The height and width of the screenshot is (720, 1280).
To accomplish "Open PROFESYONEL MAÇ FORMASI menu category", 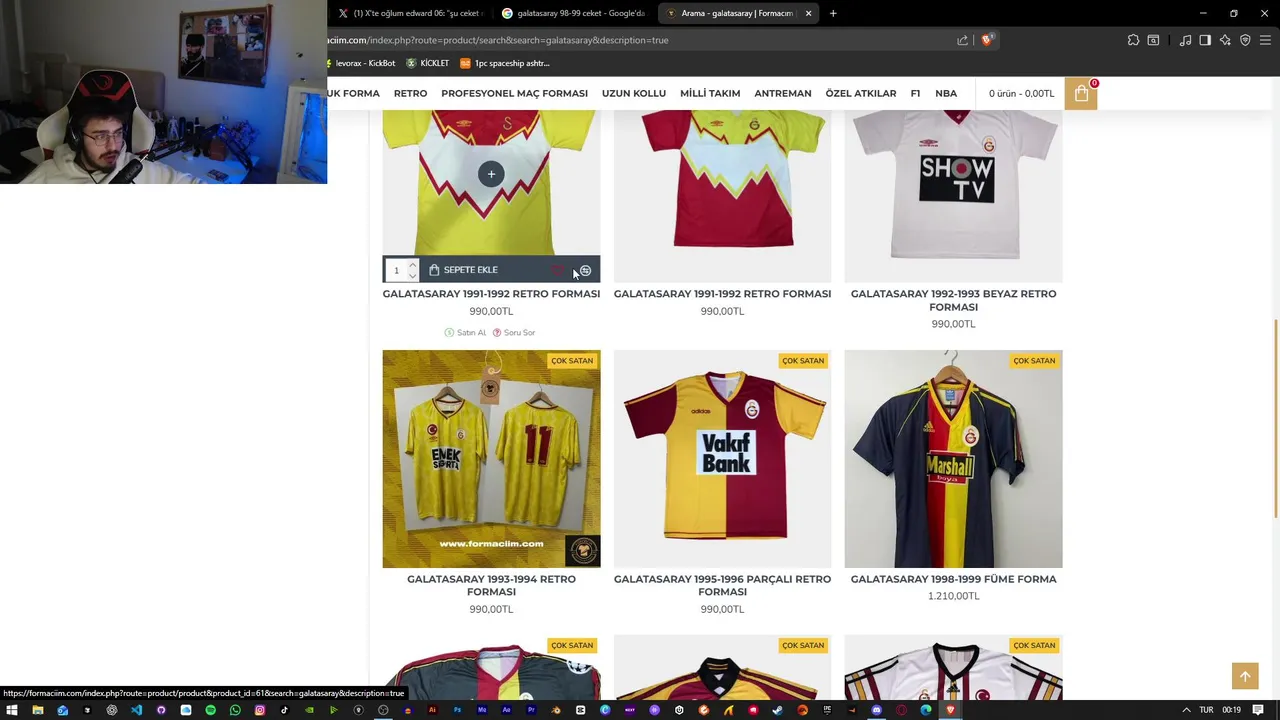I will 514,93.
